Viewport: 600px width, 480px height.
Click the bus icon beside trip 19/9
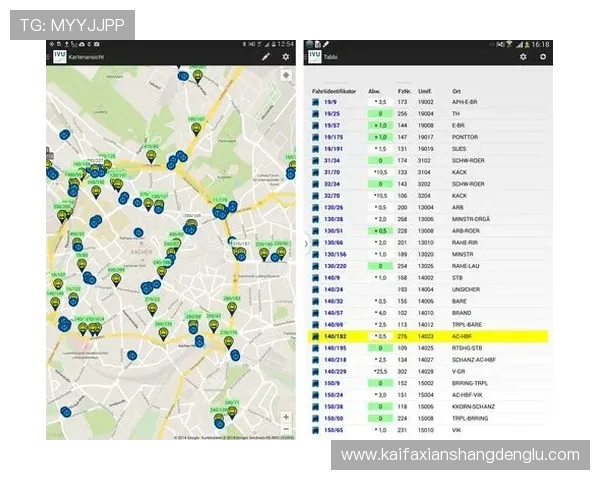[316, 102]
